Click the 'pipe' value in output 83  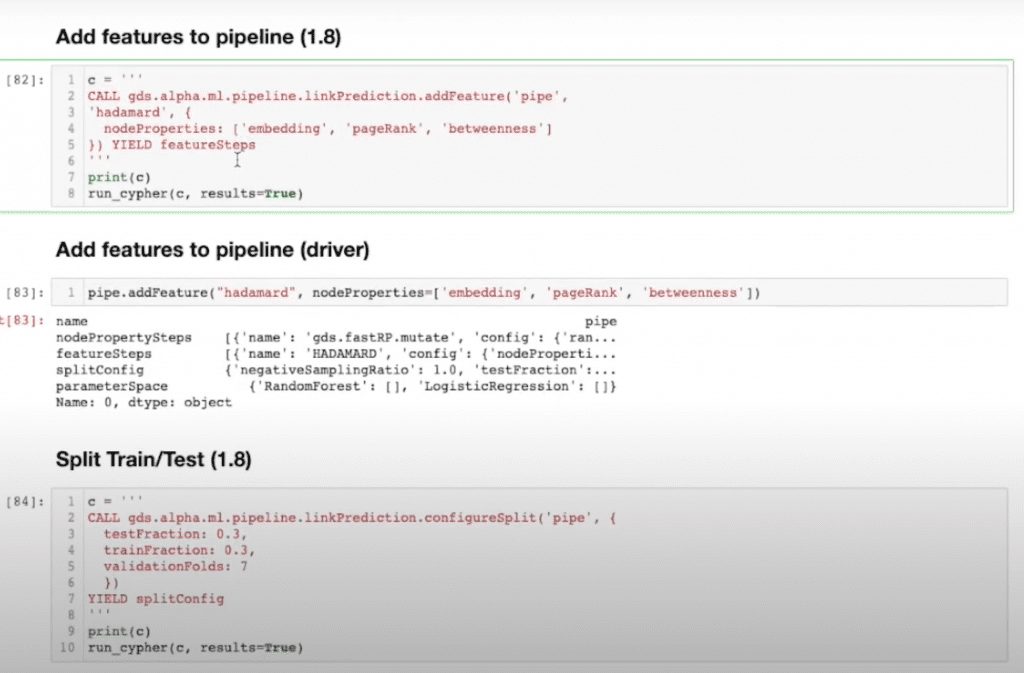[601, 321]
